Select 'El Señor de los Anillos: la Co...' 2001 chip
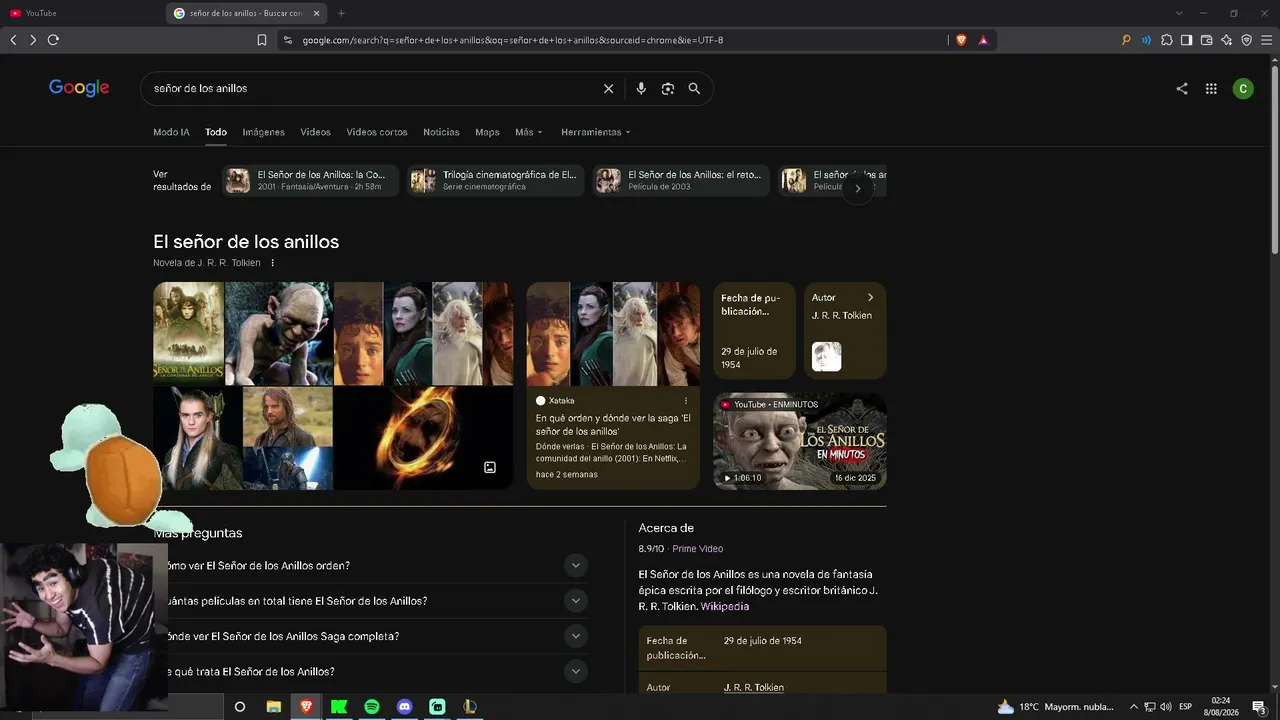 point(310,180)
